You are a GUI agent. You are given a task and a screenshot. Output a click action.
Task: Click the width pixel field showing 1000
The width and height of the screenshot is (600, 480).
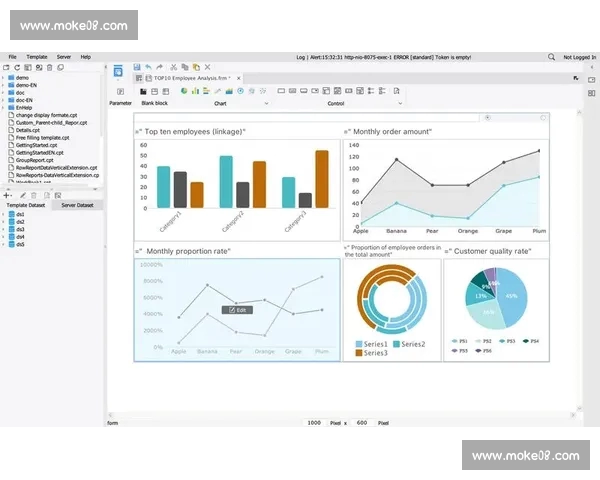tap(314, 423)
